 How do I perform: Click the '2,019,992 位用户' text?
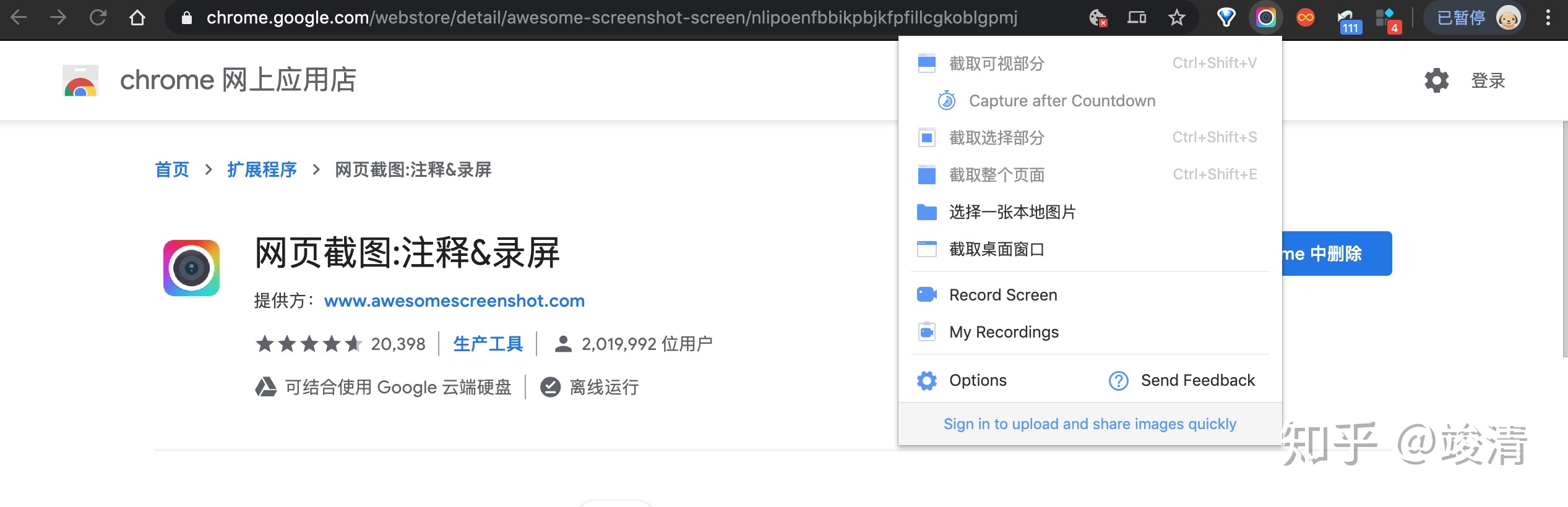[x=647, y=344]
